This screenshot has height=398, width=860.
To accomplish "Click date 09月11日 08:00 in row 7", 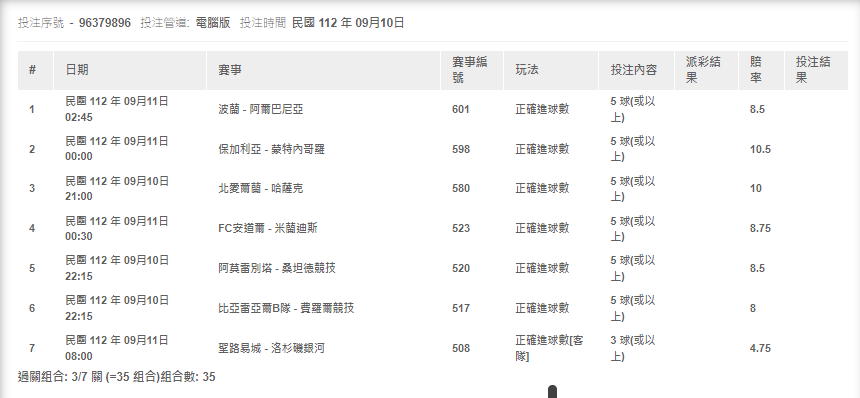I will coord(117,348).
